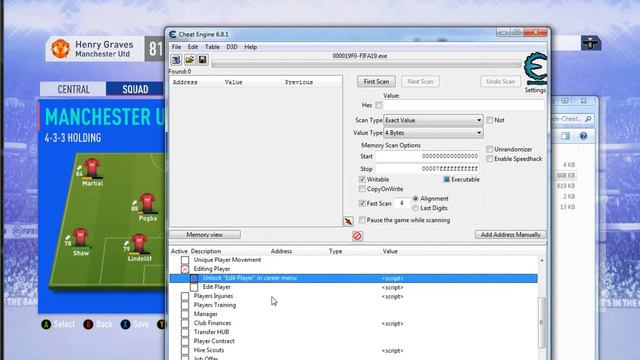Click the green A Select button icon
The height and width of the screenshot is (360, 640).
pyautogui.click(x=46, y=324)
